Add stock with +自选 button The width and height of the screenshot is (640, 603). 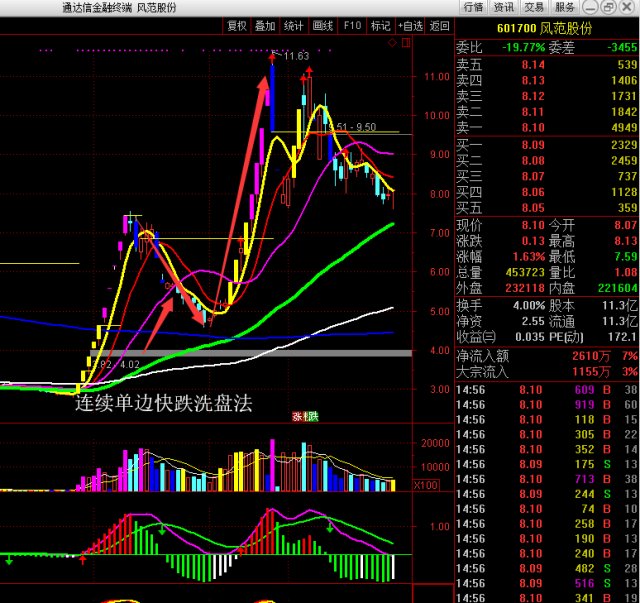click(x=411, y=26)
